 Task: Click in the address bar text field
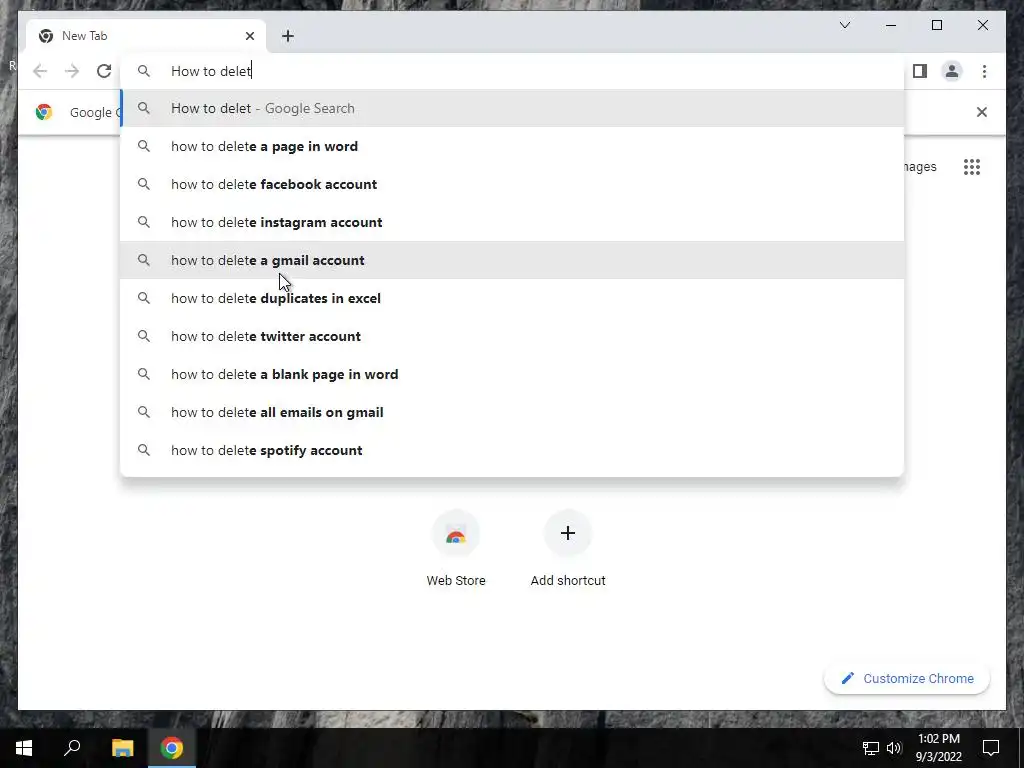[512, 71]
